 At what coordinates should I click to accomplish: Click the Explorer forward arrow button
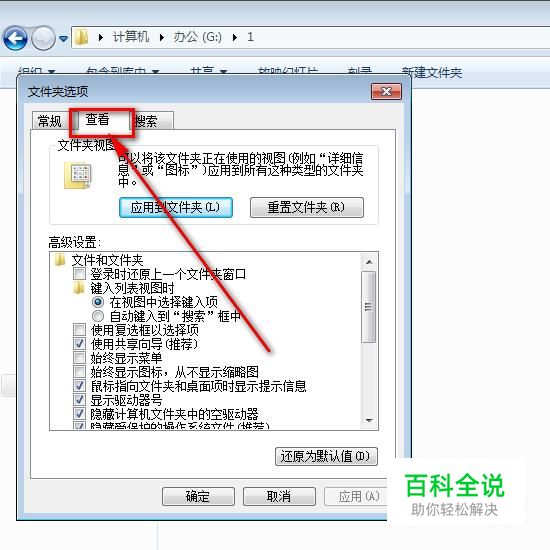point(43,38)
